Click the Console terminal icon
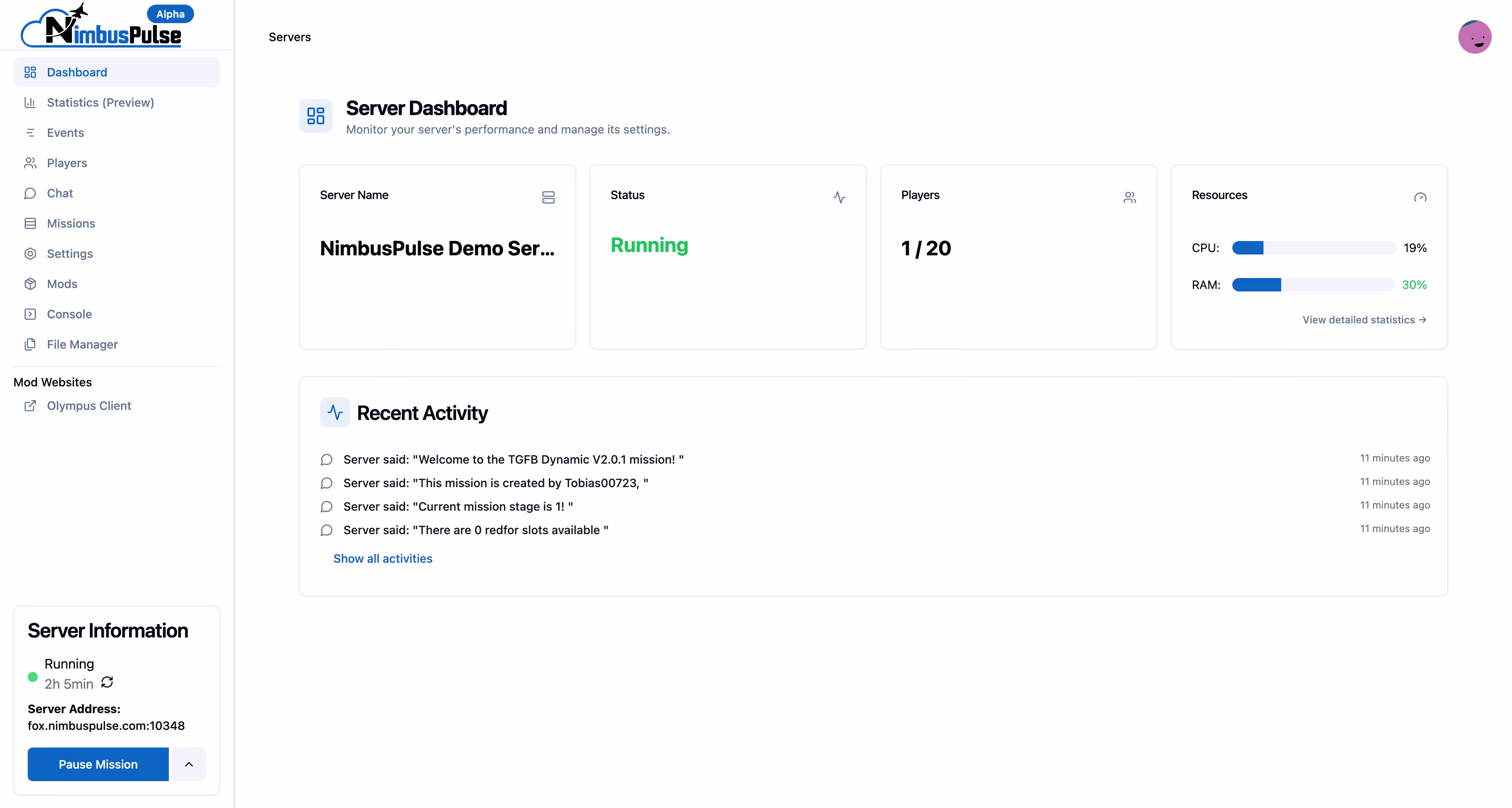The image size is (1512, 808). click(x=30, y=314)
